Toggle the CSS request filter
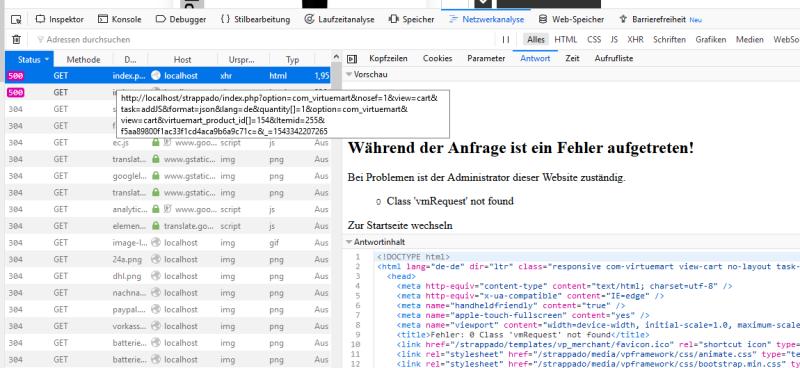 [x=594, y=39]
